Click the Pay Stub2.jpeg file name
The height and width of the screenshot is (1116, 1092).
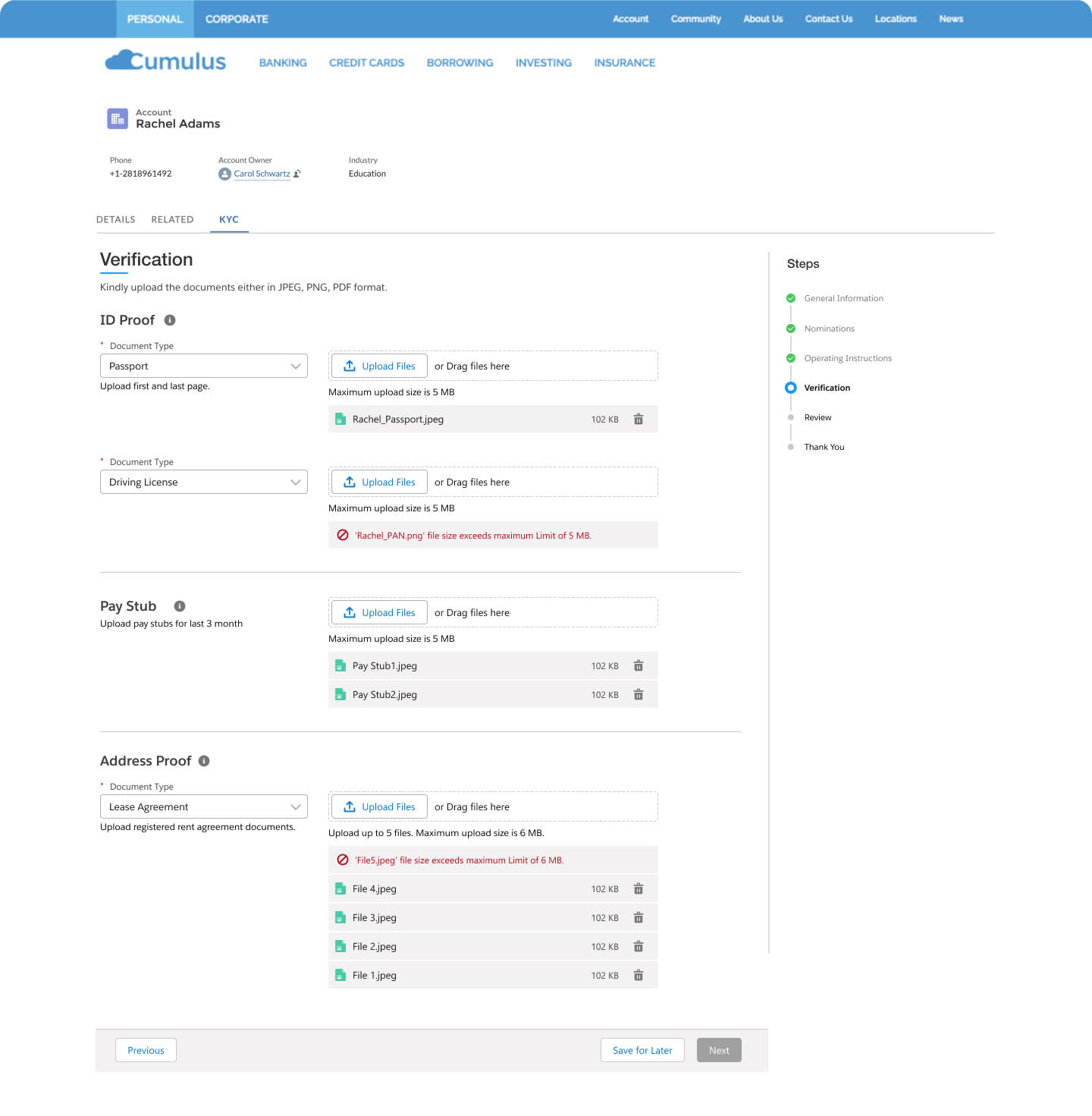click(x=384, y=694)
